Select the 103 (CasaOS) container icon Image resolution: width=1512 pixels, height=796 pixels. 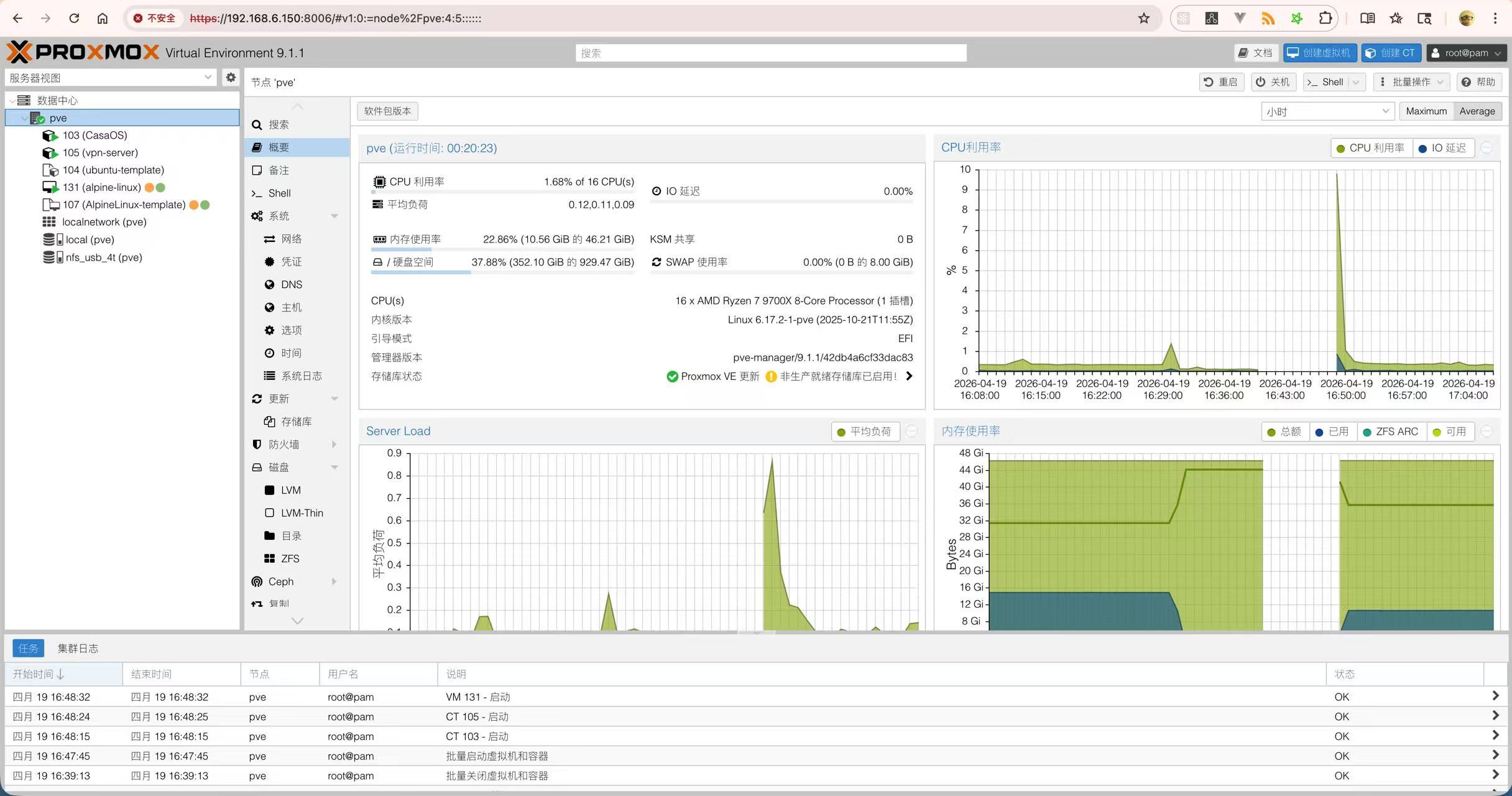(50, 136)
